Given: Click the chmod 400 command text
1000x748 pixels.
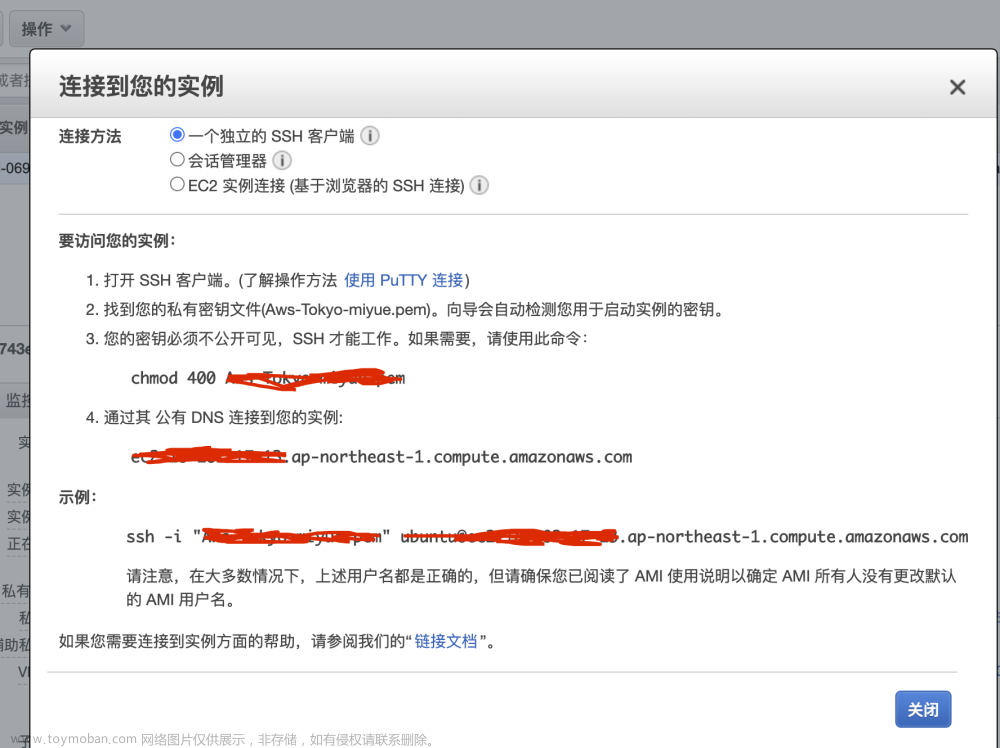Looking at the screenshot, I should (268, 378).
